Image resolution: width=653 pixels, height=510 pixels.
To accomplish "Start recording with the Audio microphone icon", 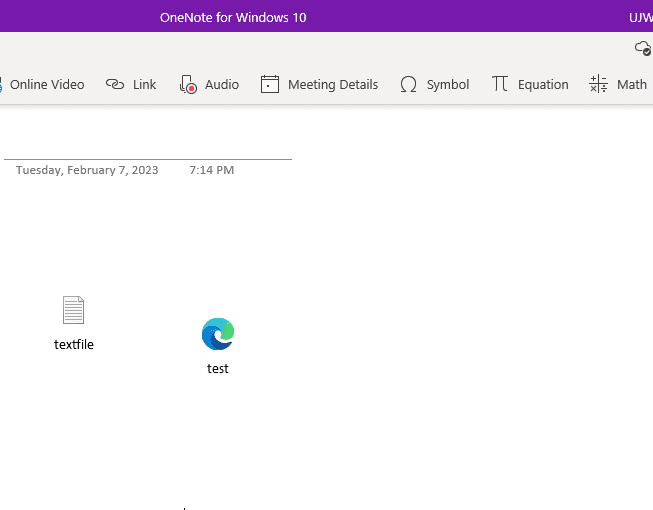I will click(189, 85).
